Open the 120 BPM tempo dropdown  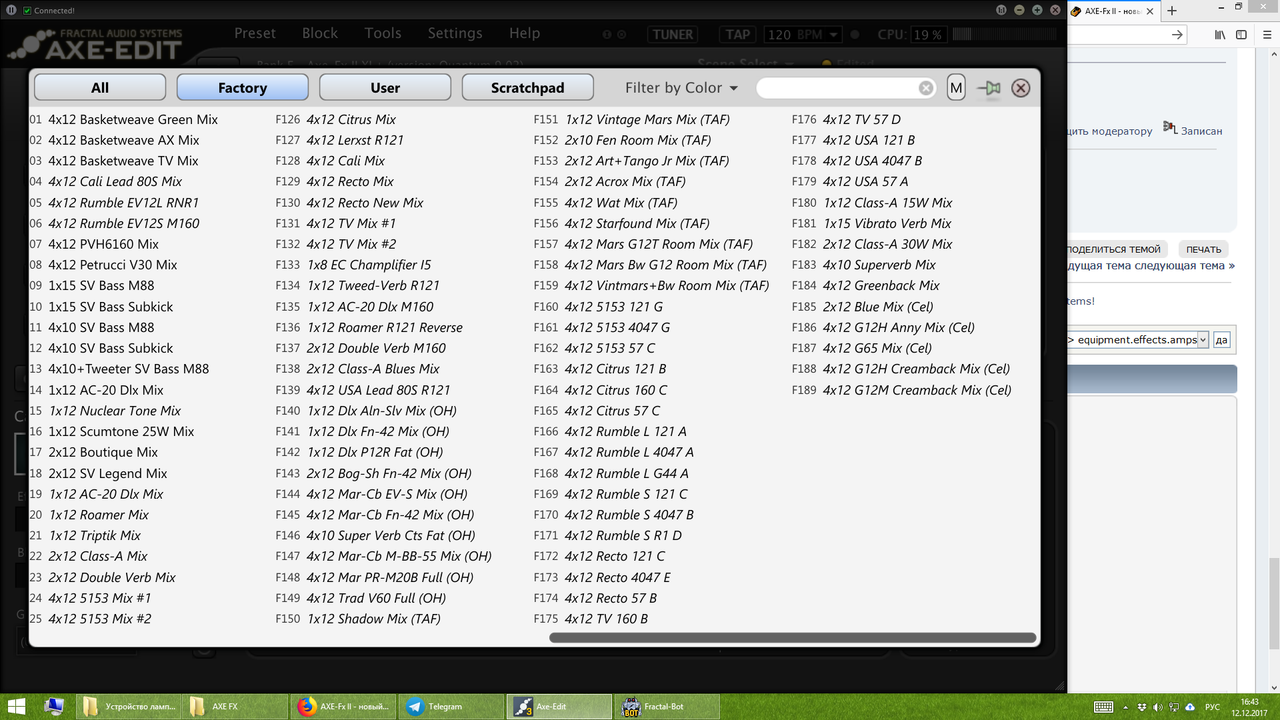point(803,34)
